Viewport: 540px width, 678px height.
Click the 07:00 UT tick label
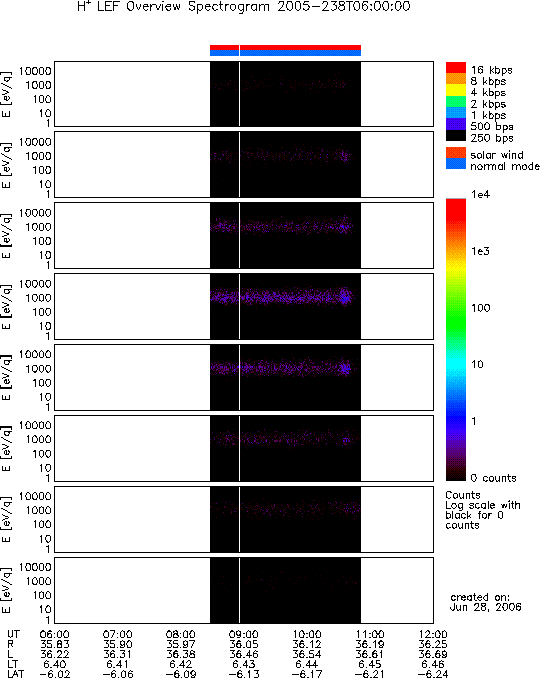pyautogui.click(x=118, y=634)
